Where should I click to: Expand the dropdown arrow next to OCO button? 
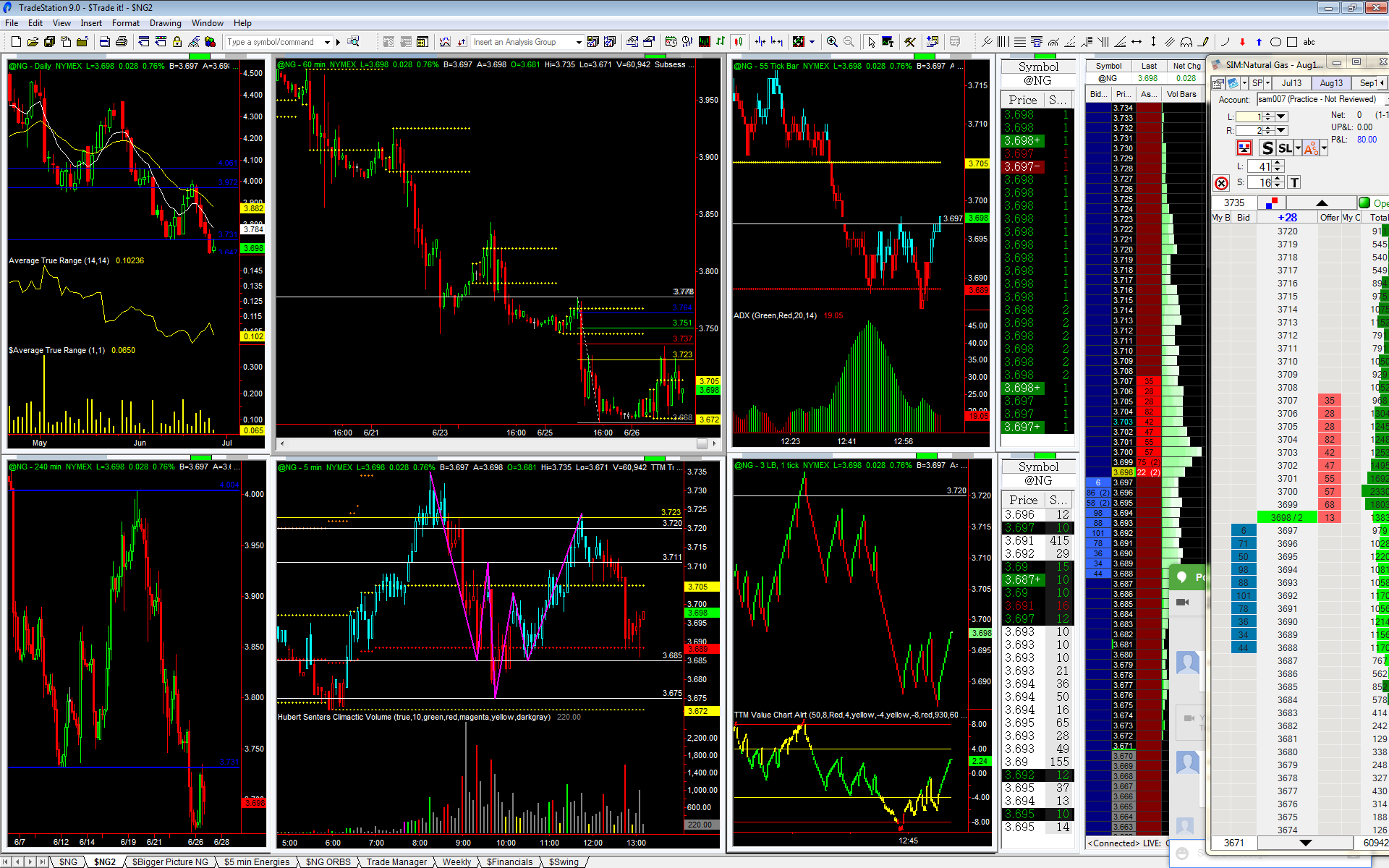1324,148
